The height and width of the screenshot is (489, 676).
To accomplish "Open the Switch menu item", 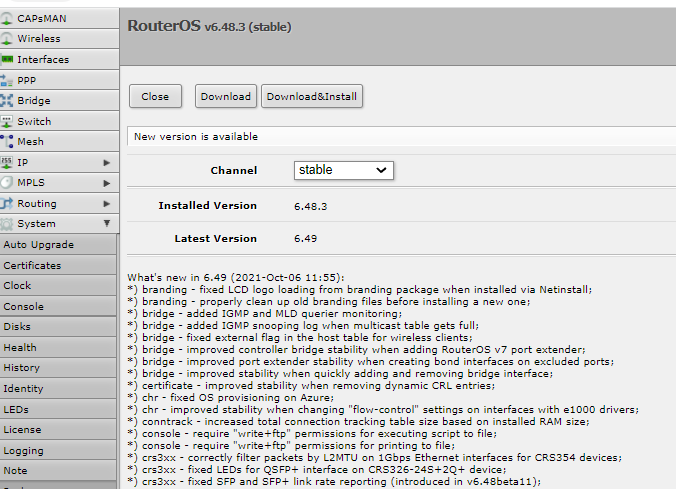I will click(59, 121).
